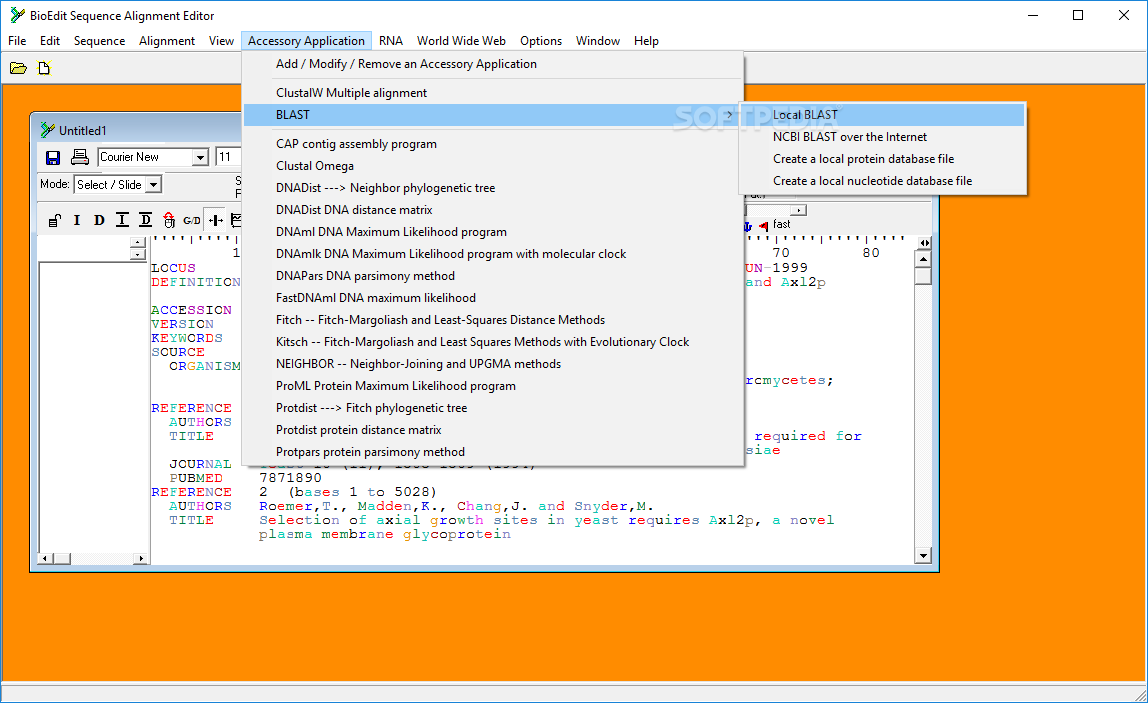Screen dimensions: 1148x703
Task: Expand the BLAST submenu arrow
Action: pos(729,115)
